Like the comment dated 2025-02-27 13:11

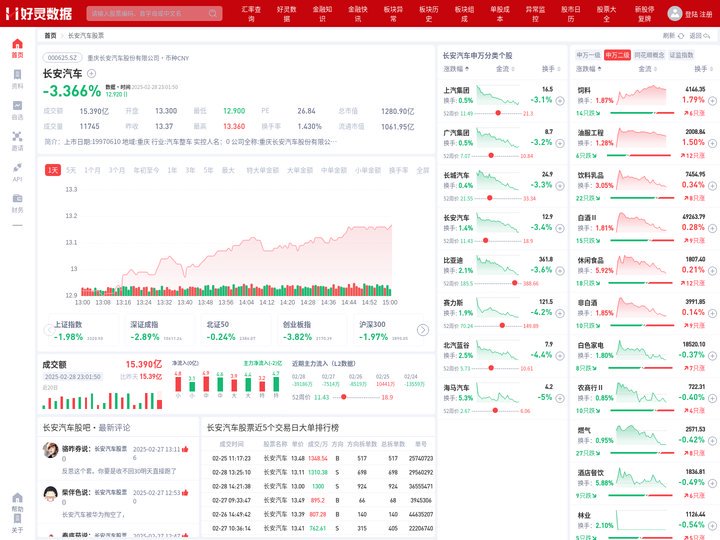click(x=185, y=449)
